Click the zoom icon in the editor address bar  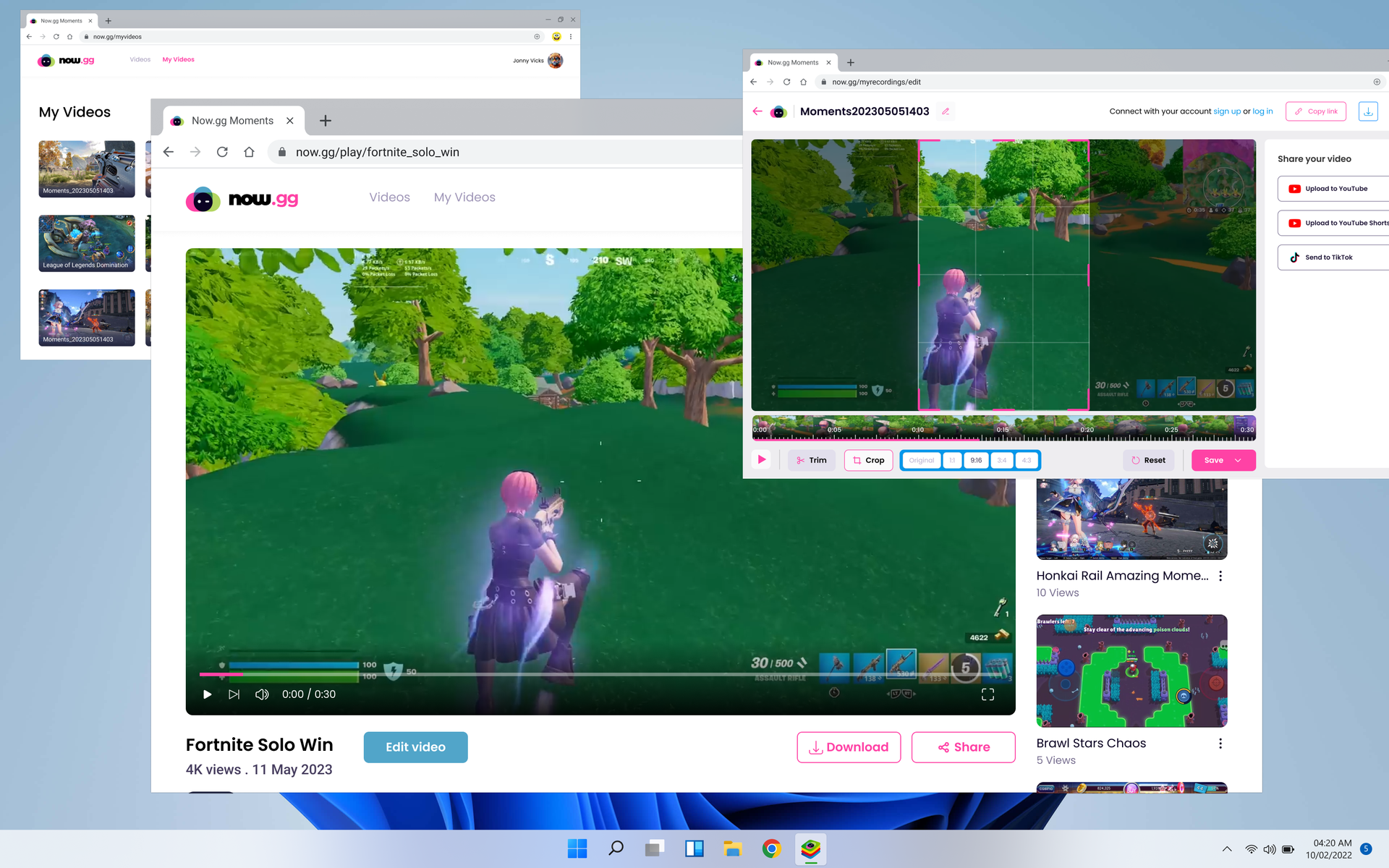[1377, 82]
